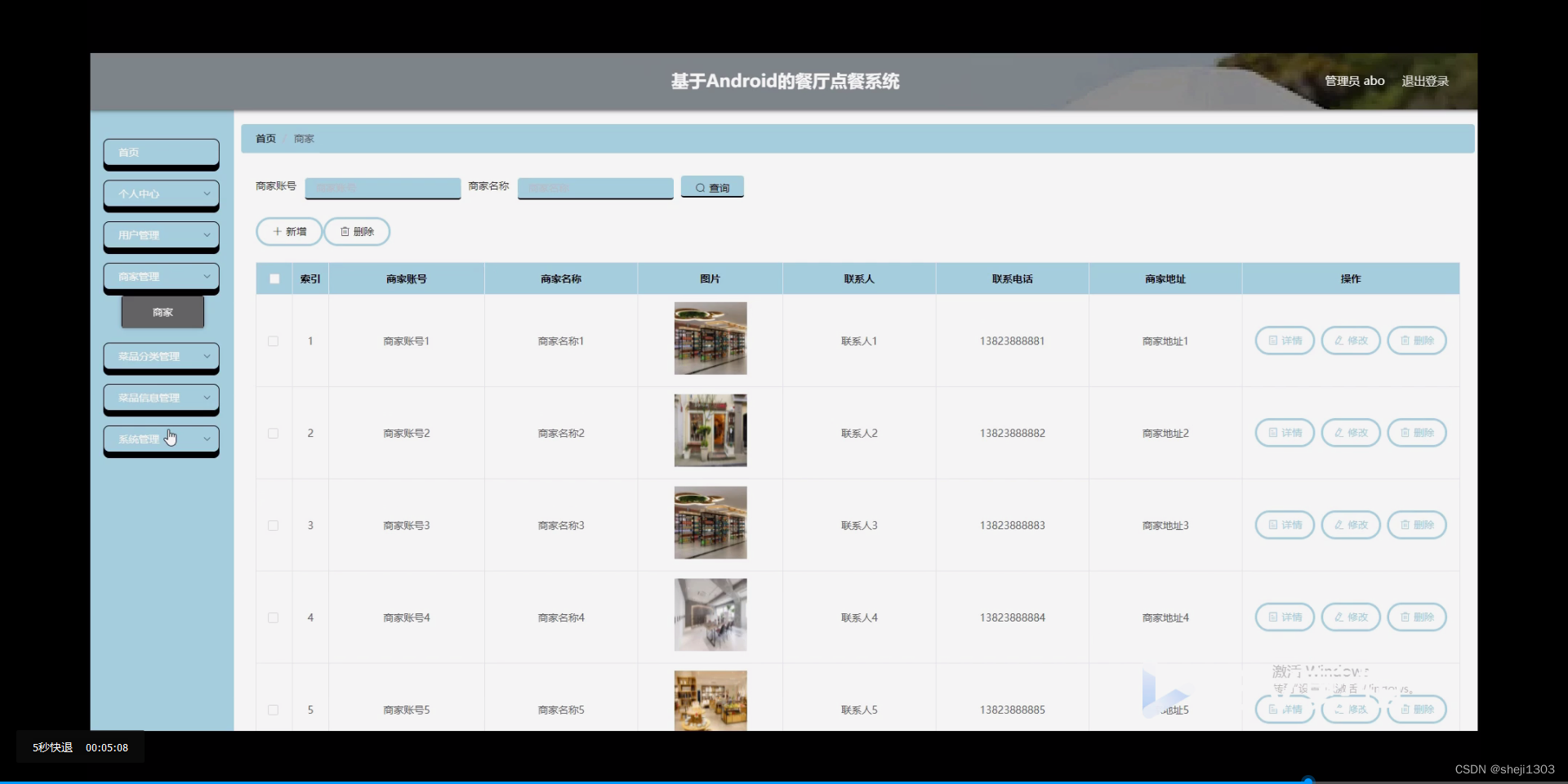Click the 5秒快退 rewind control
The height and width of the screenshot is (784, 1568).
[52, 747]
